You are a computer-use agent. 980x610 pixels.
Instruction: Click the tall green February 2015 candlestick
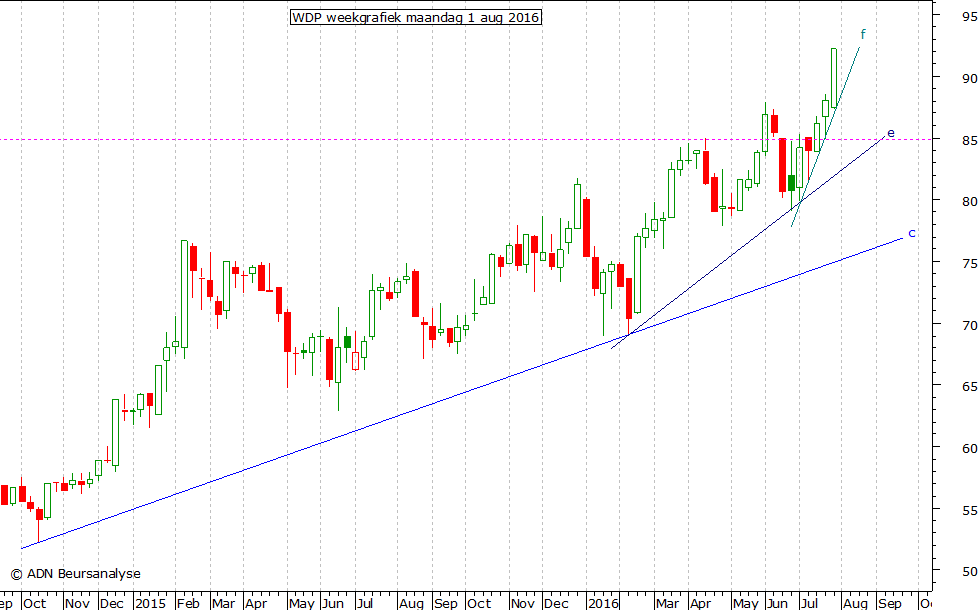click(184, 294)
